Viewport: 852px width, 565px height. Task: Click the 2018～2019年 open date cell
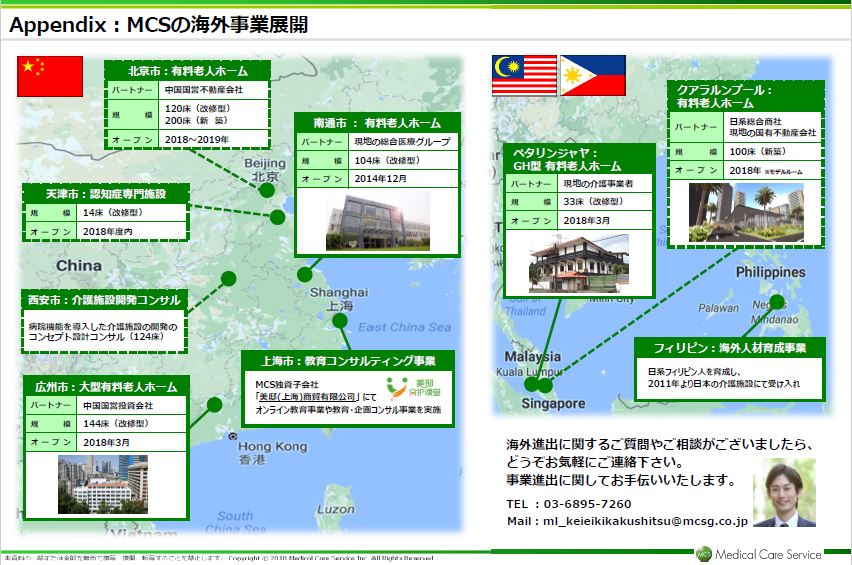point(214,140)
